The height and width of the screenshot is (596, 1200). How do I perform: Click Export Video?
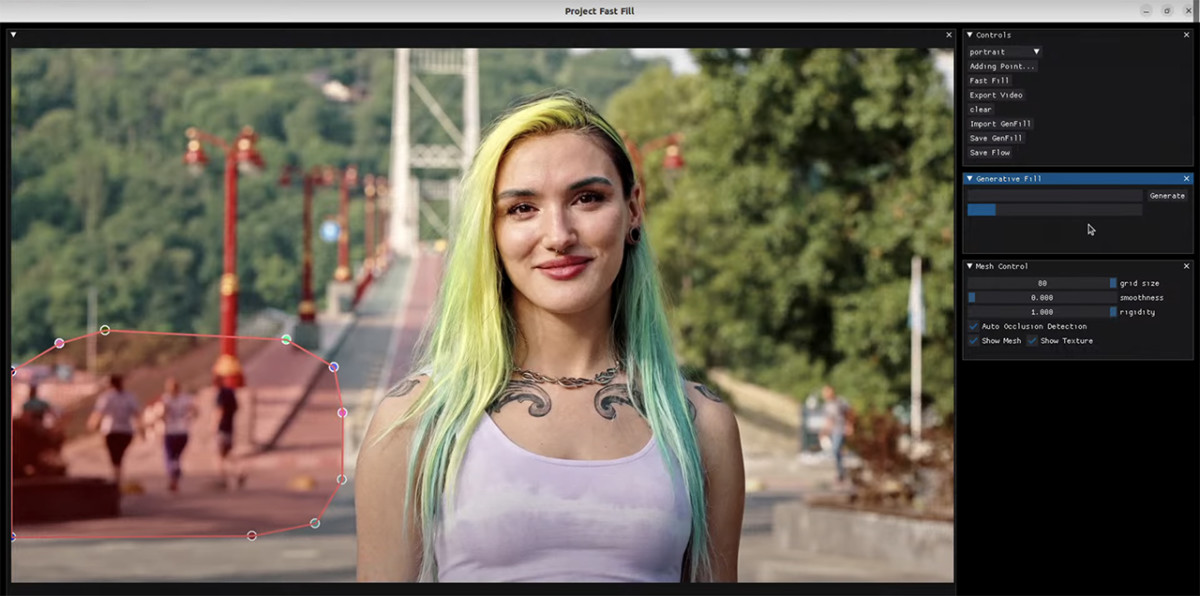994,94
